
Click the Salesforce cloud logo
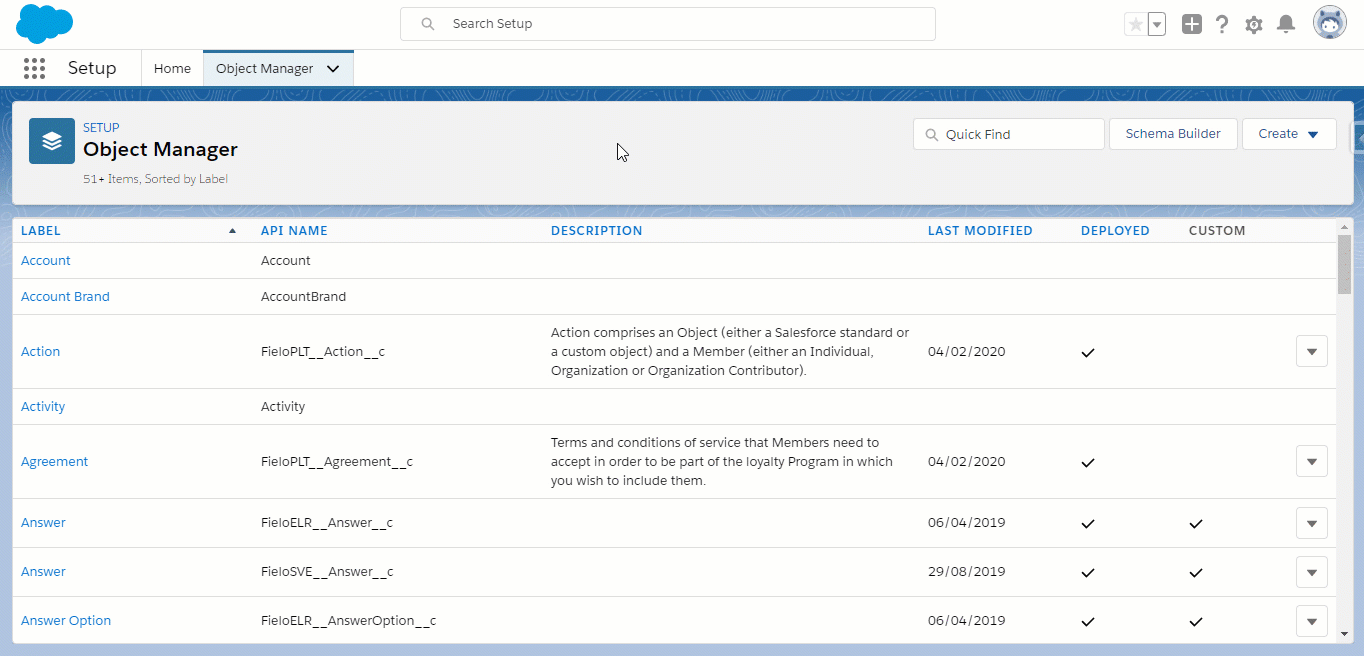(45, 23)
